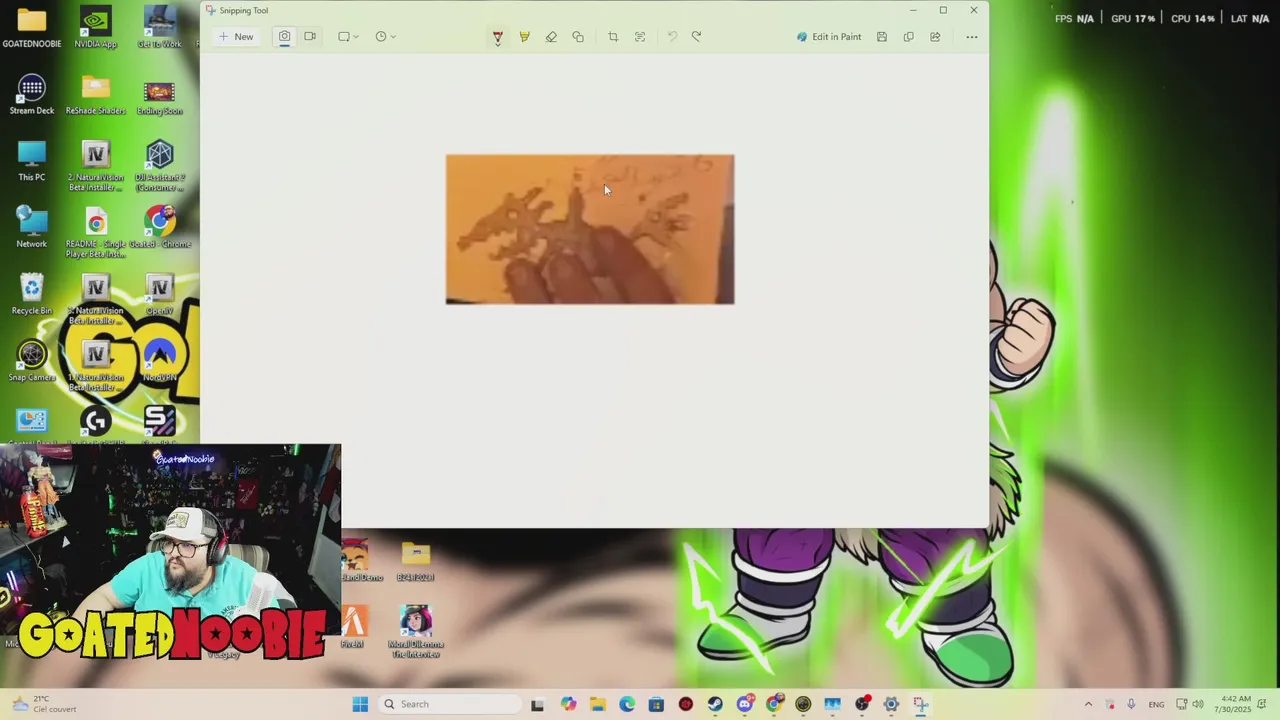Open the delay timer dropdown
Screen dimensions: 1280x720
coord(385,37)
